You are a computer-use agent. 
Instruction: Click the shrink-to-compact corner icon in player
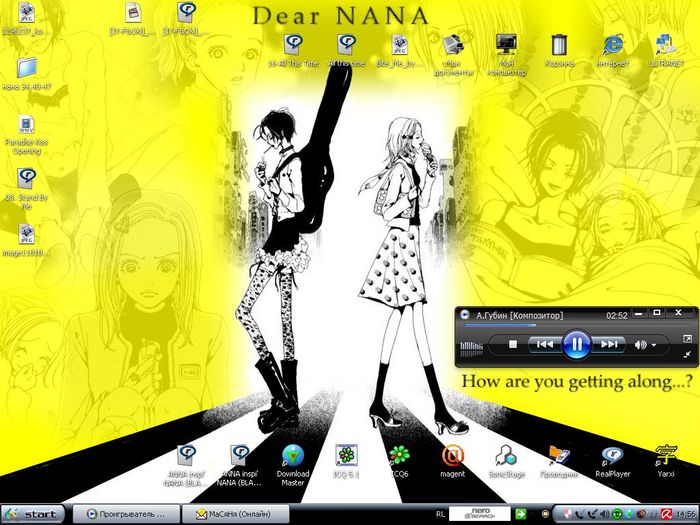coord(687,354)
